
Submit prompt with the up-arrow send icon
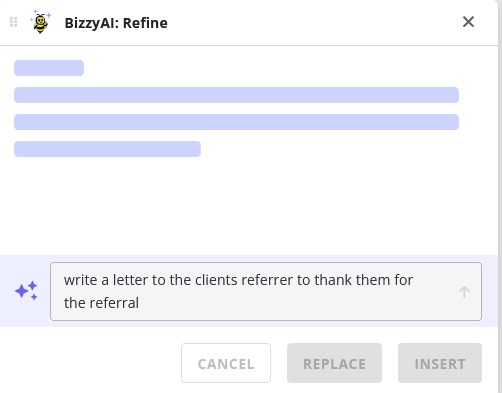464,292
